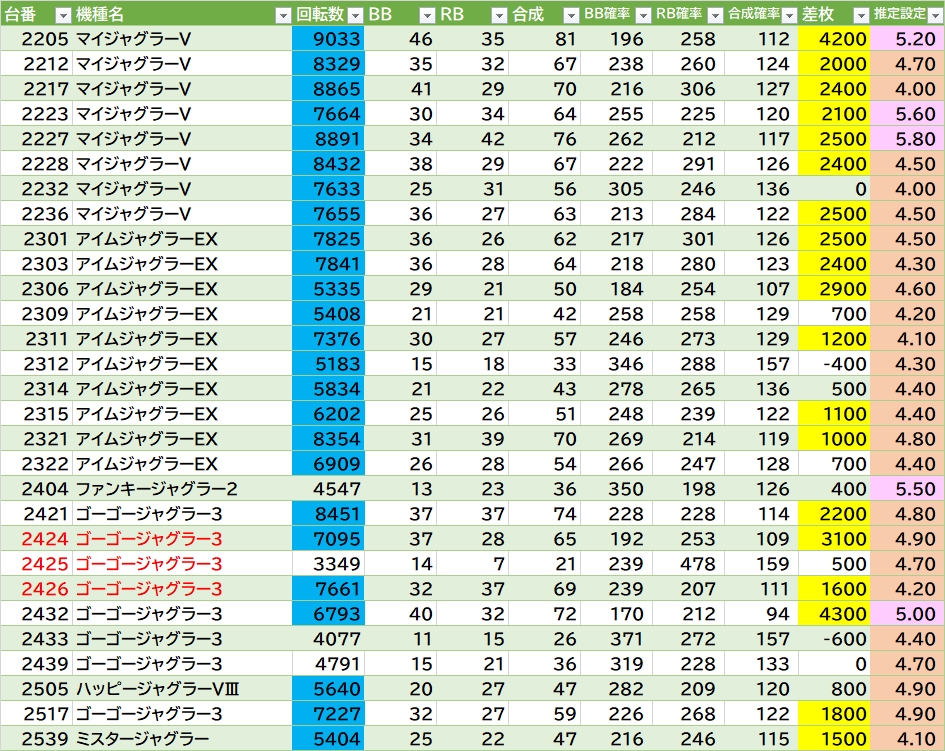Open the 差枚 column filter dropdown
This screenshot has width=945, height=751.
(861, 16)
